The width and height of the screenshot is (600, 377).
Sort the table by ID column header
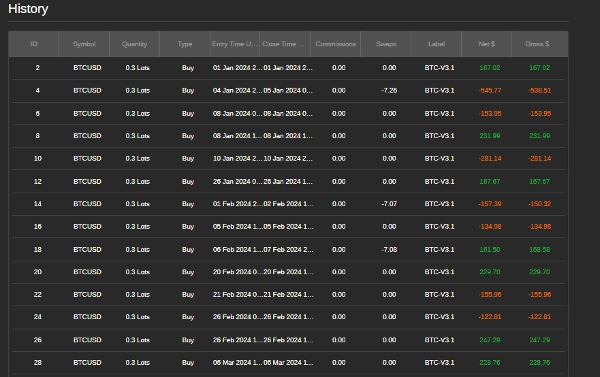tap(34, 44)
